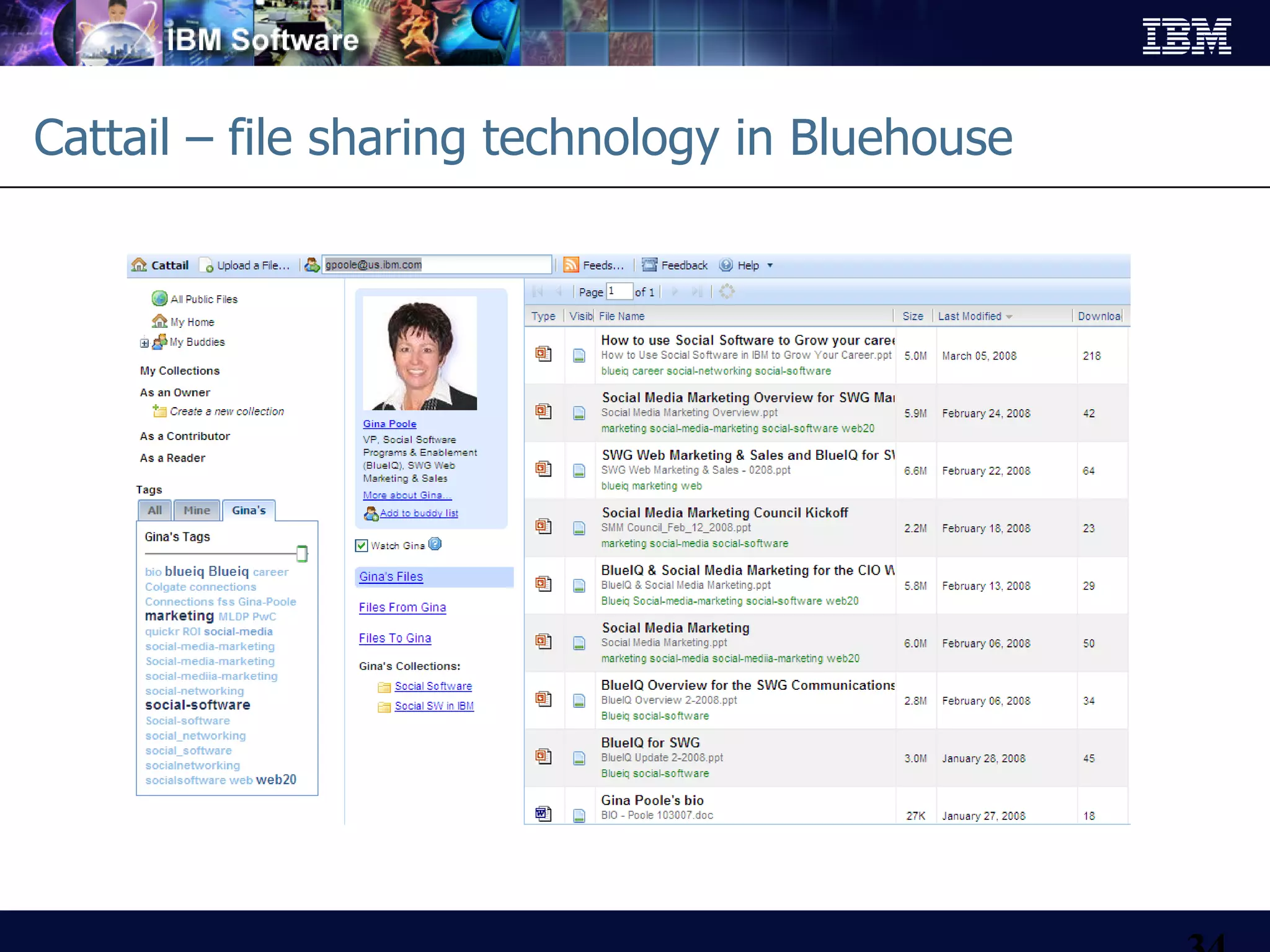Viewport: 1270px width, 952px height.
Task: Click the Add to buddy list link
Action: click(419, 513)
